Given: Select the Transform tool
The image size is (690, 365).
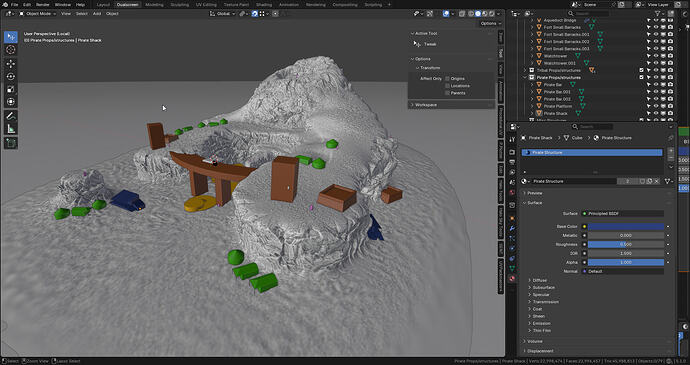Looking at the screenshot, I should pyautogui.click(x=11, y=102).
